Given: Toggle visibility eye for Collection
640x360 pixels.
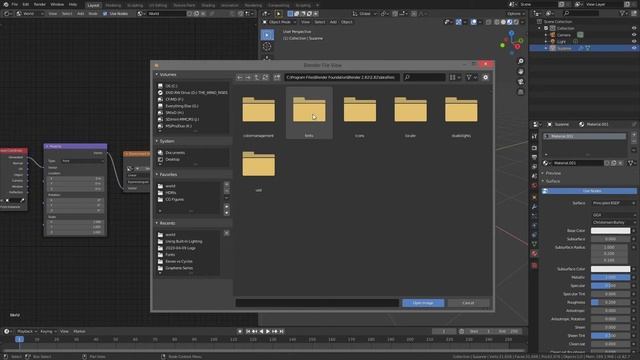Looking at the screenshot, I should [x=634, y=28].
